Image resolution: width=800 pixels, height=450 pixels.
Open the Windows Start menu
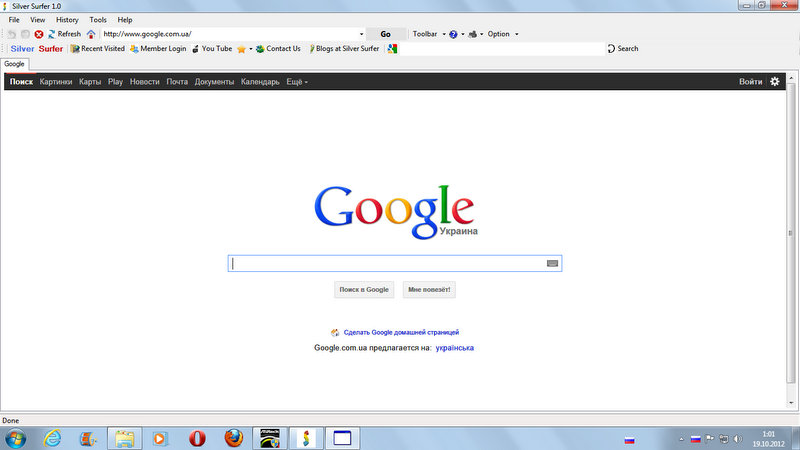(x=15, y=439)
